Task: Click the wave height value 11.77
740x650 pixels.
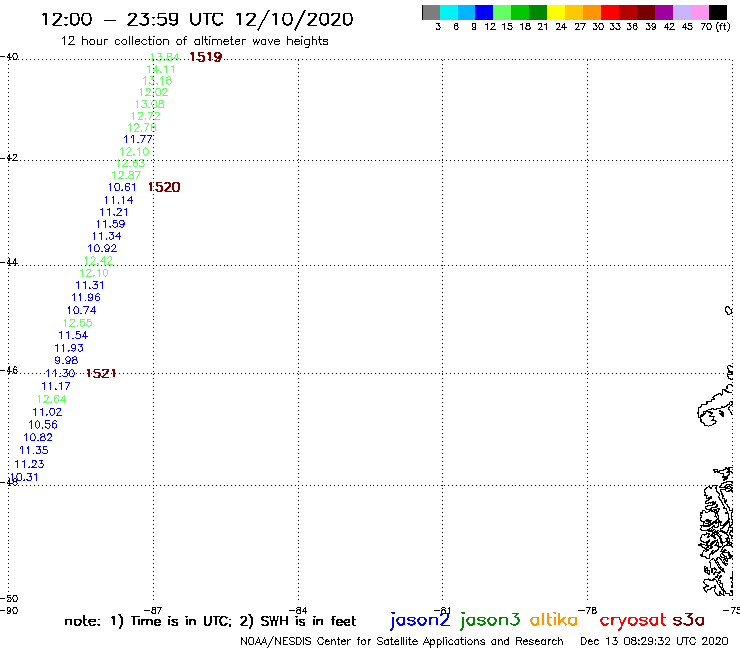Action: [x=138, y=140]
